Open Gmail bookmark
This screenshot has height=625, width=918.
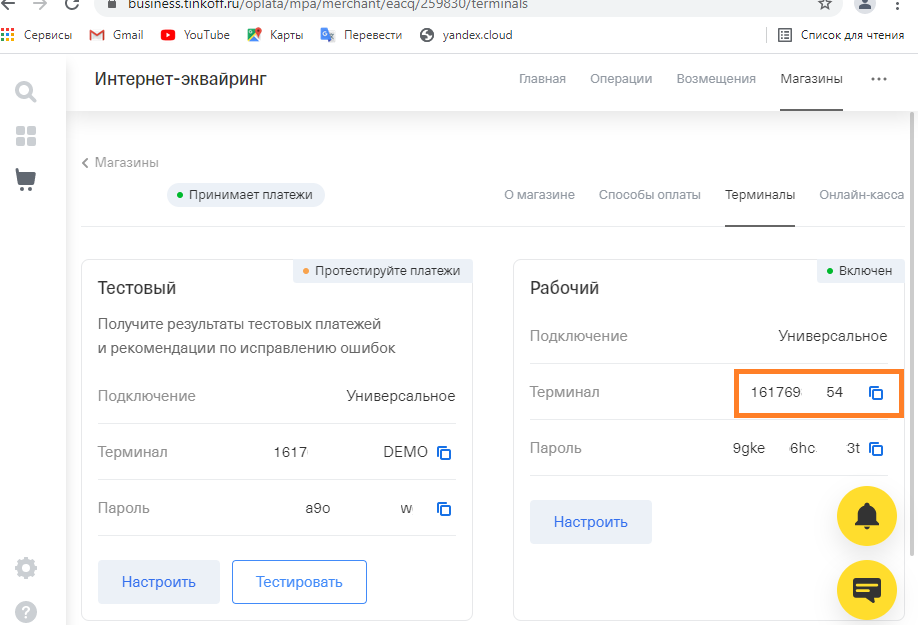click(117, 35)
